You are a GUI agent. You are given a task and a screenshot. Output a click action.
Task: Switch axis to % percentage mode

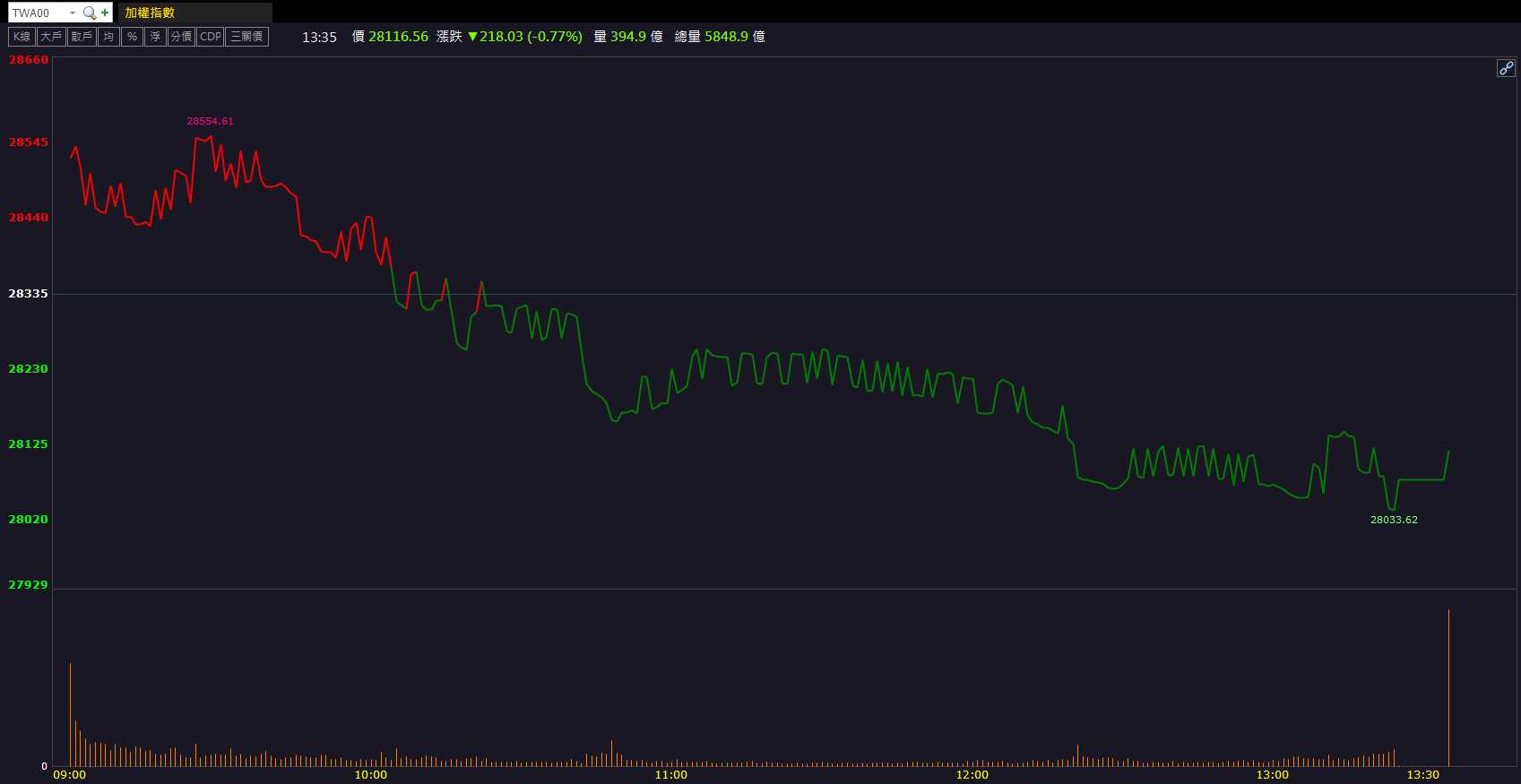click(x=132, y=37)
